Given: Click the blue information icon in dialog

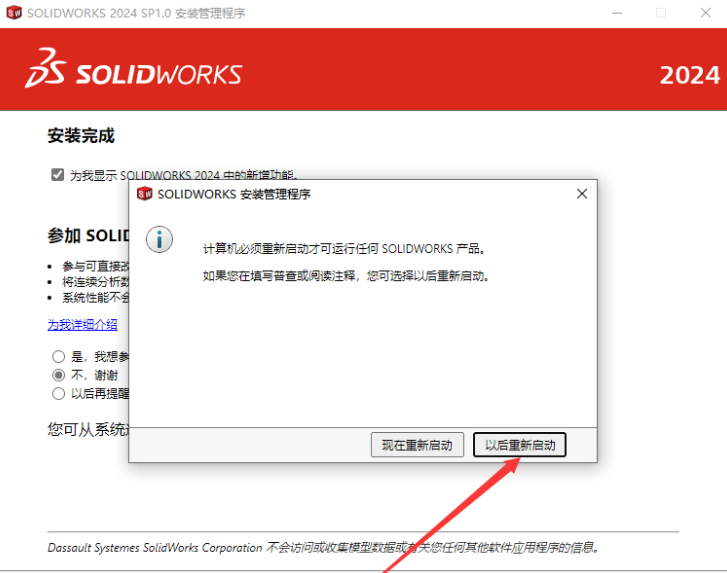Looking at the screenshot, I should coord(159,240).
